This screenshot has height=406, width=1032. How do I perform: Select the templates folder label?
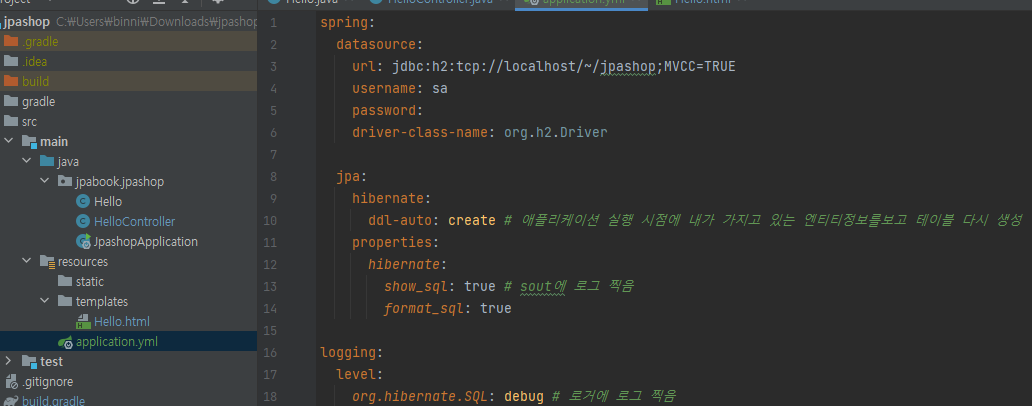102,301
